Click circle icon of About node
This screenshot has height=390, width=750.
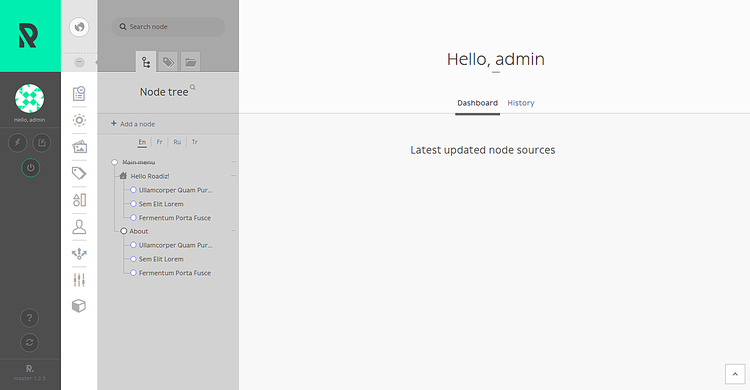(x=123, y=231)
